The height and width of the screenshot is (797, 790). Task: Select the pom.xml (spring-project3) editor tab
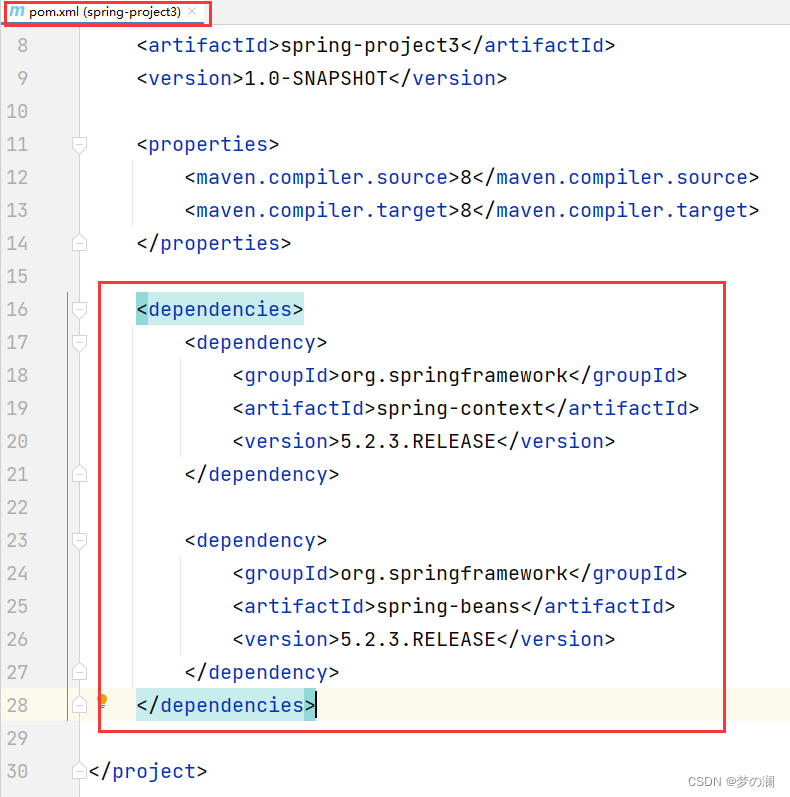(x=104, y=12)
